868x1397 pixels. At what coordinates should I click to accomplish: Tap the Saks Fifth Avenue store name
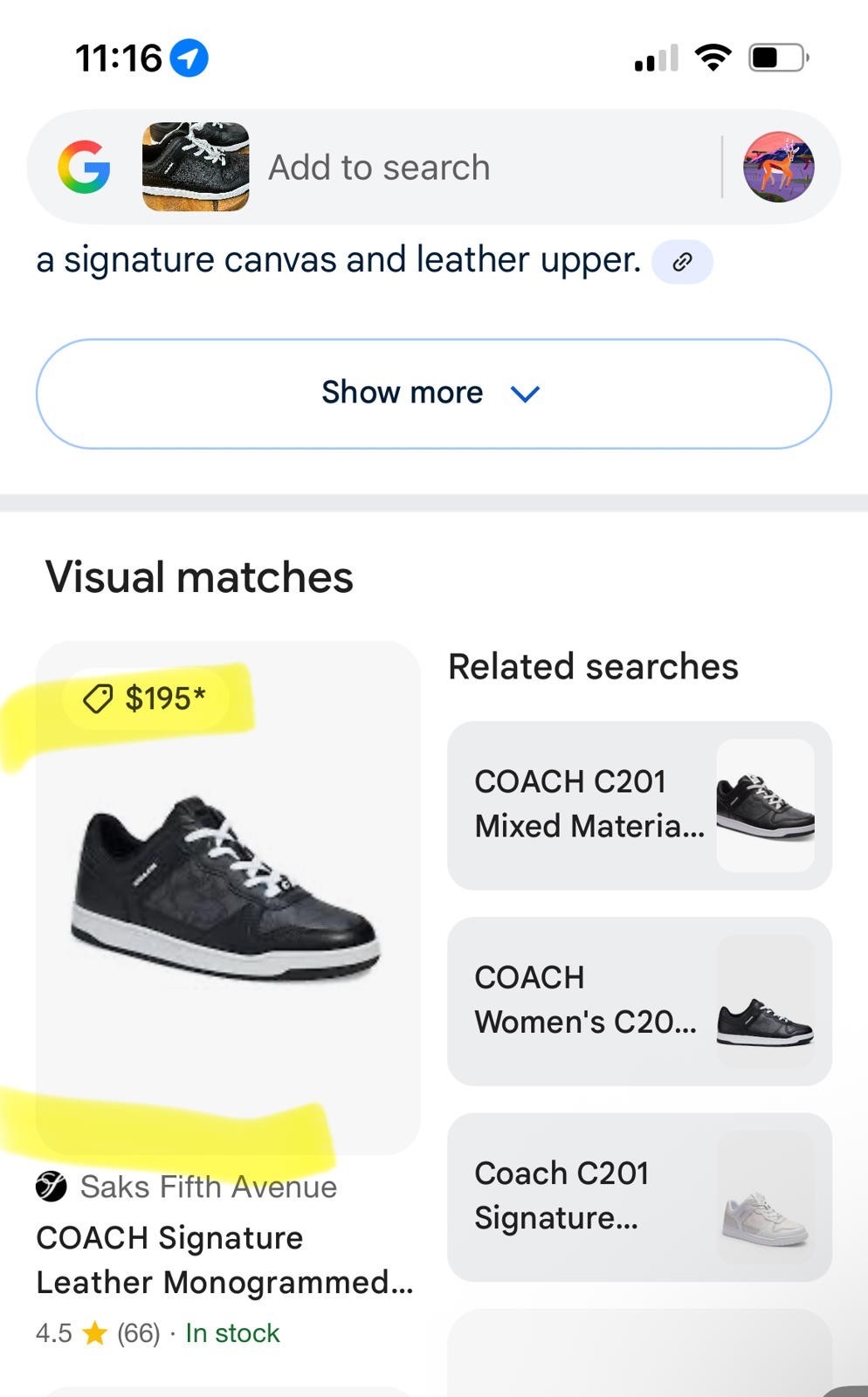coord(208,1187)
